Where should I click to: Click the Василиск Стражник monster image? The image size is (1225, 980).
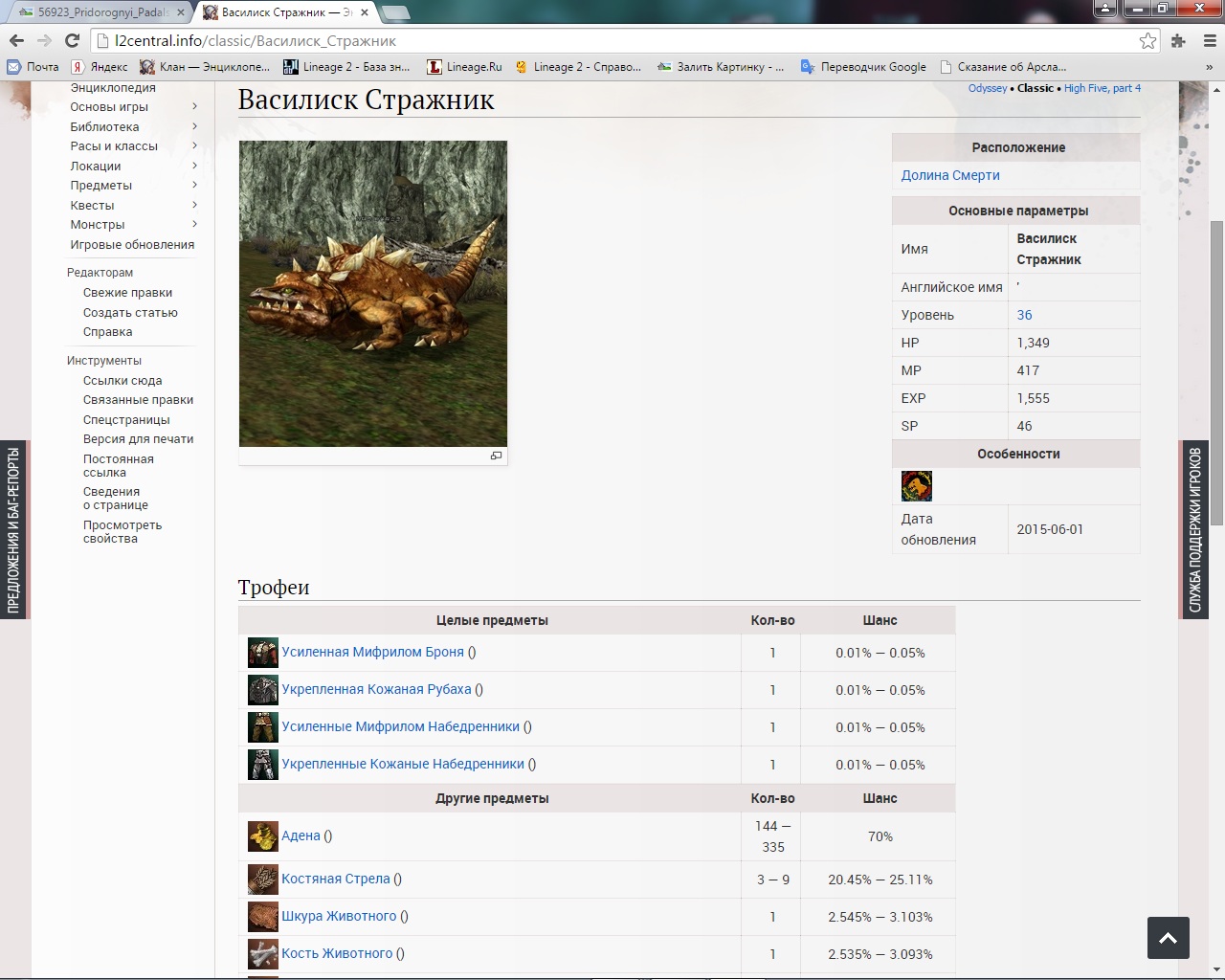pos(373,293)
